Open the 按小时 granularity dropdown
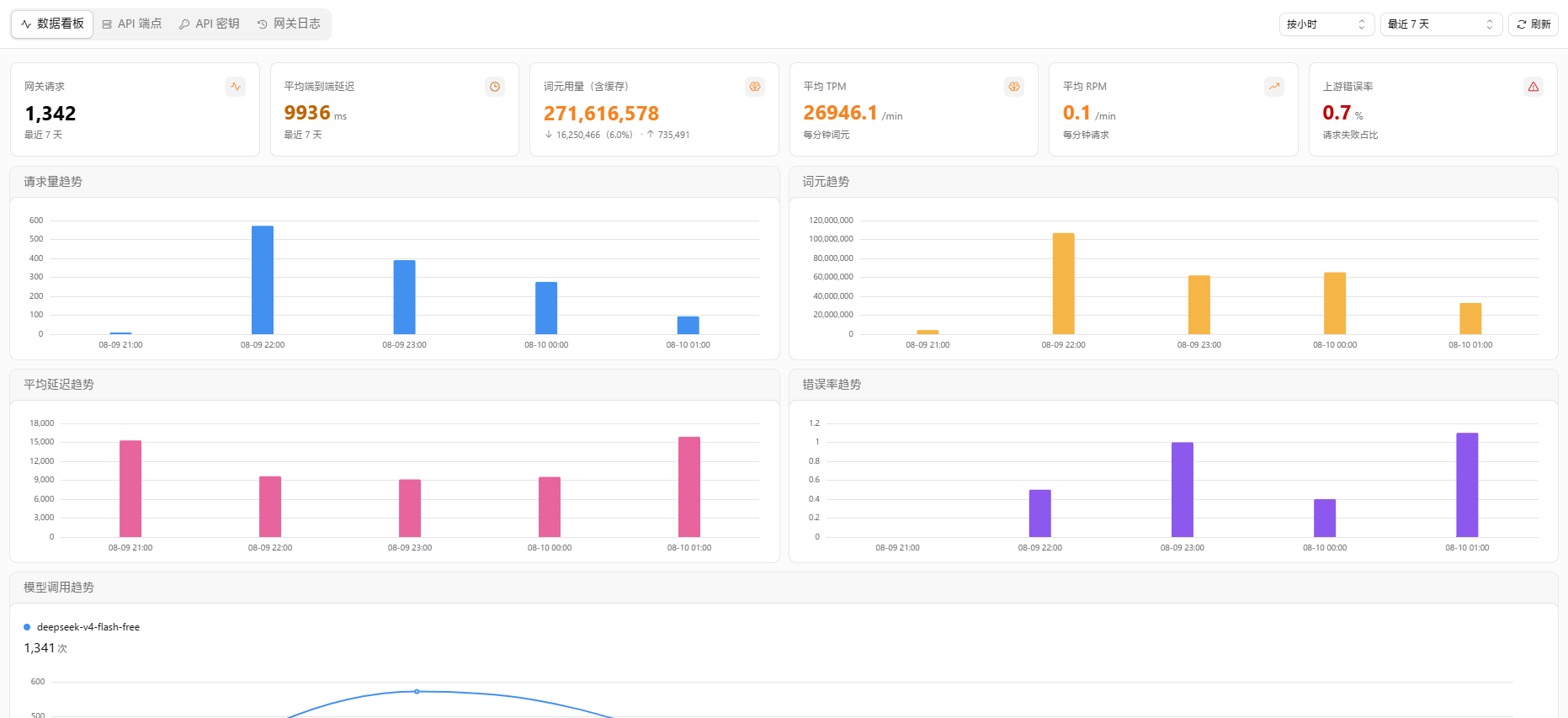This screenshot has width=1568, height=718. click(x=1326, y=24)
